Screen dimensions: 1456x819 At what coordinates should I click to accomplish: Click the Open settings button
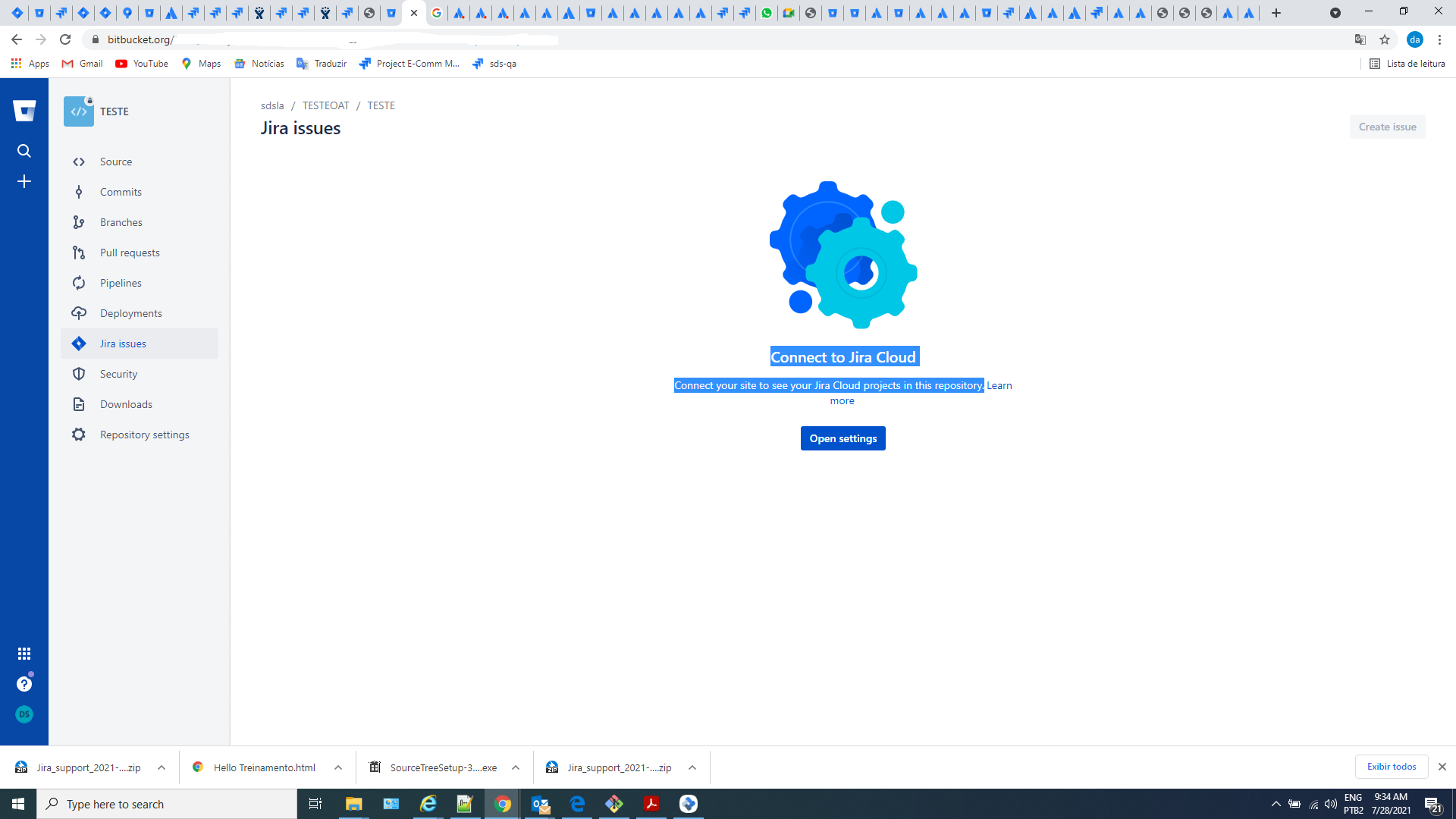[x=843, y=438]
